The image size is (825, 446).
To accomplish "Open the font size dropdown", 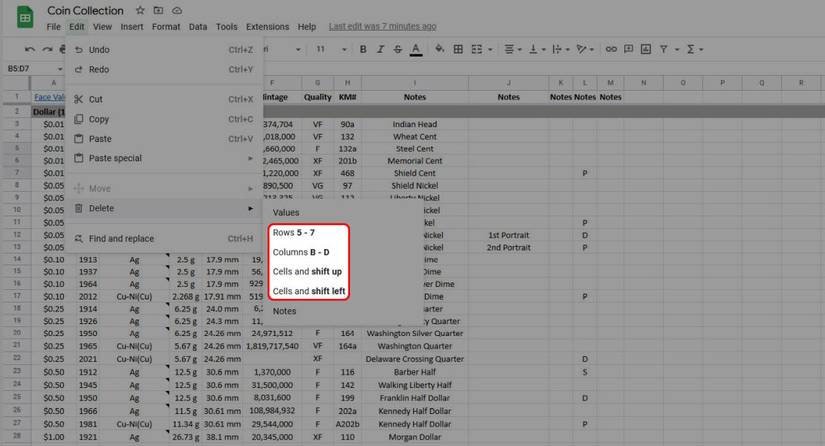I will pyautogui.click(x=344, y=49).
